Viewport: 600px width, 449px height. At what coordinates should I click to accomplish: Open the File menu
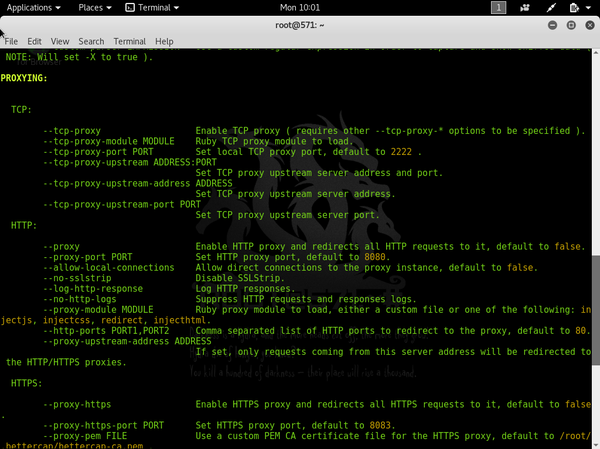(x=11, y=41)
